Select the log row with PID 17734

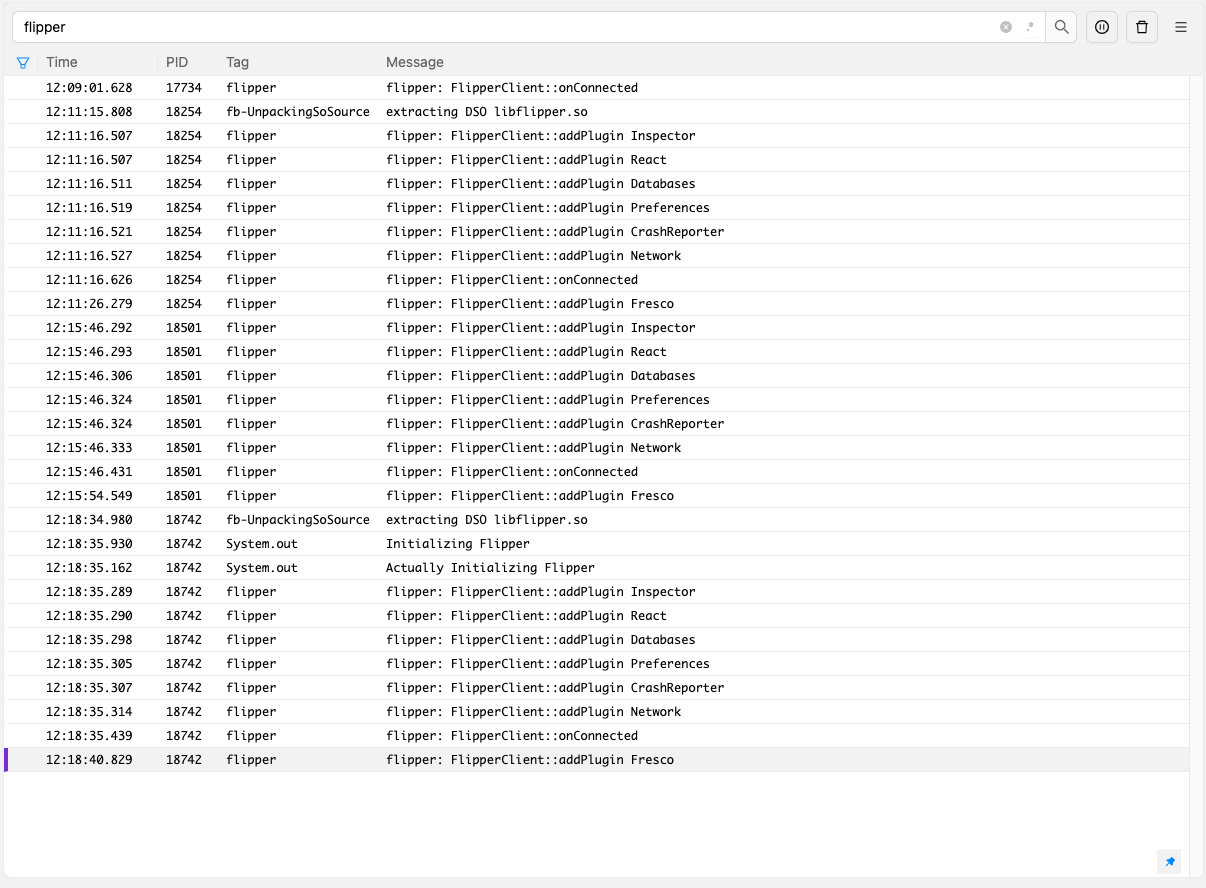tap(500, 87)
